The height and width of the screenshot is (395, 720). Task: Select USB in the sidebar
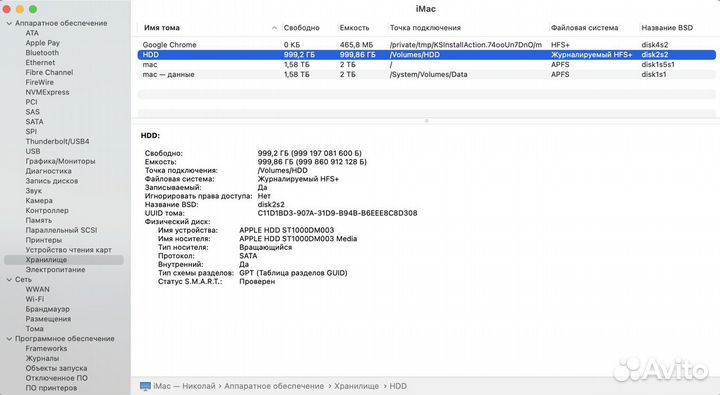[x=33, y=151]
